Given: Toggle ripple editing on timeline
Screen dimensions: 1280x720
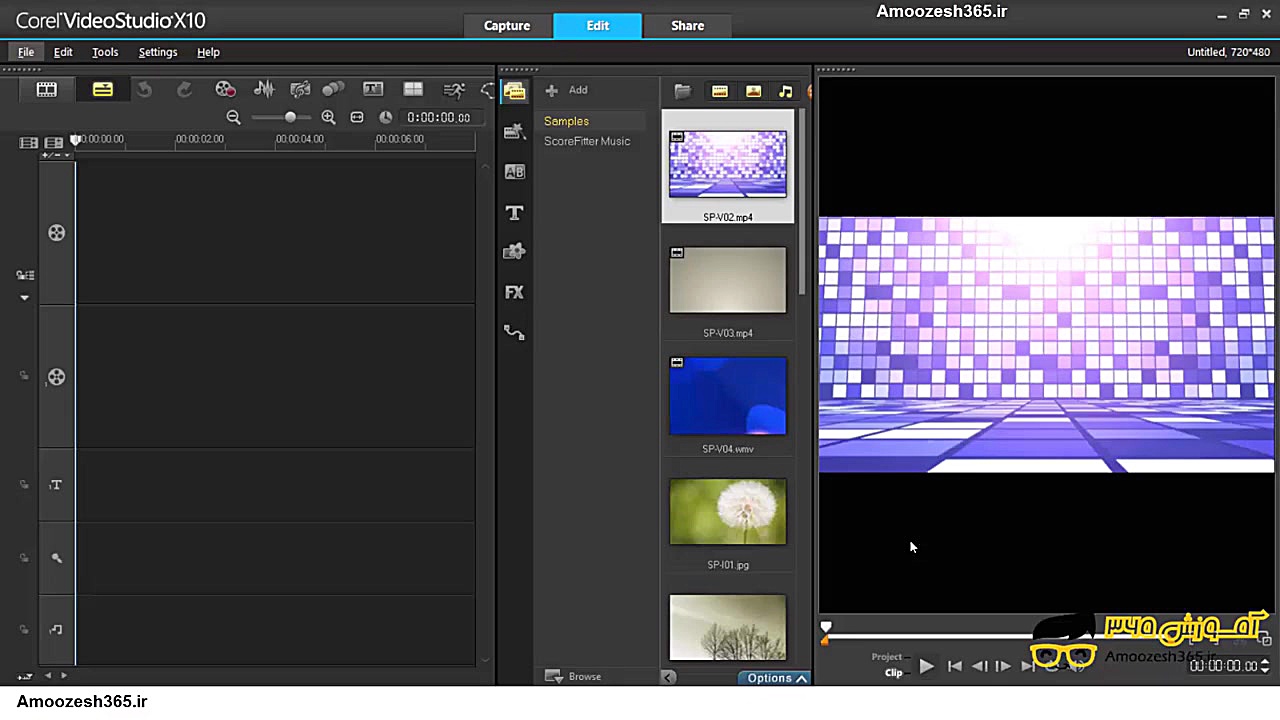Looking at the screenshot, I should point(25,275).
